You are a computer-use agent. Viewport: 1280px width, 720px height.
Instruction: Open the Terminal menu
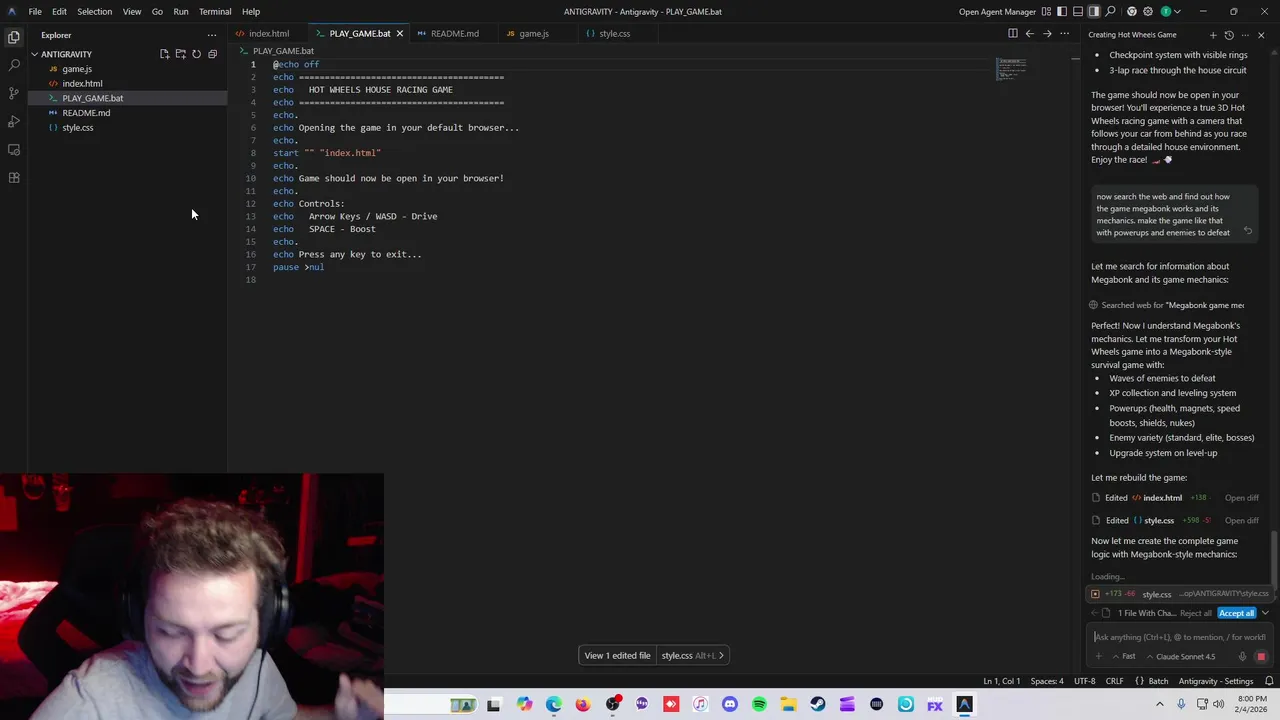click(x=215, y=11)
